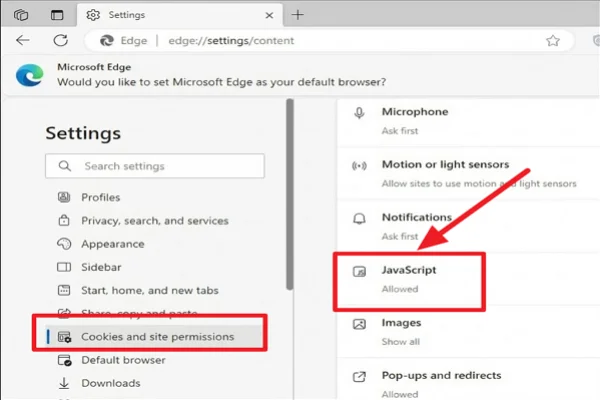Image resolution: width=600 pixels, height=400 pixels.
Task: Open Images permission
Action: [468, 332]
